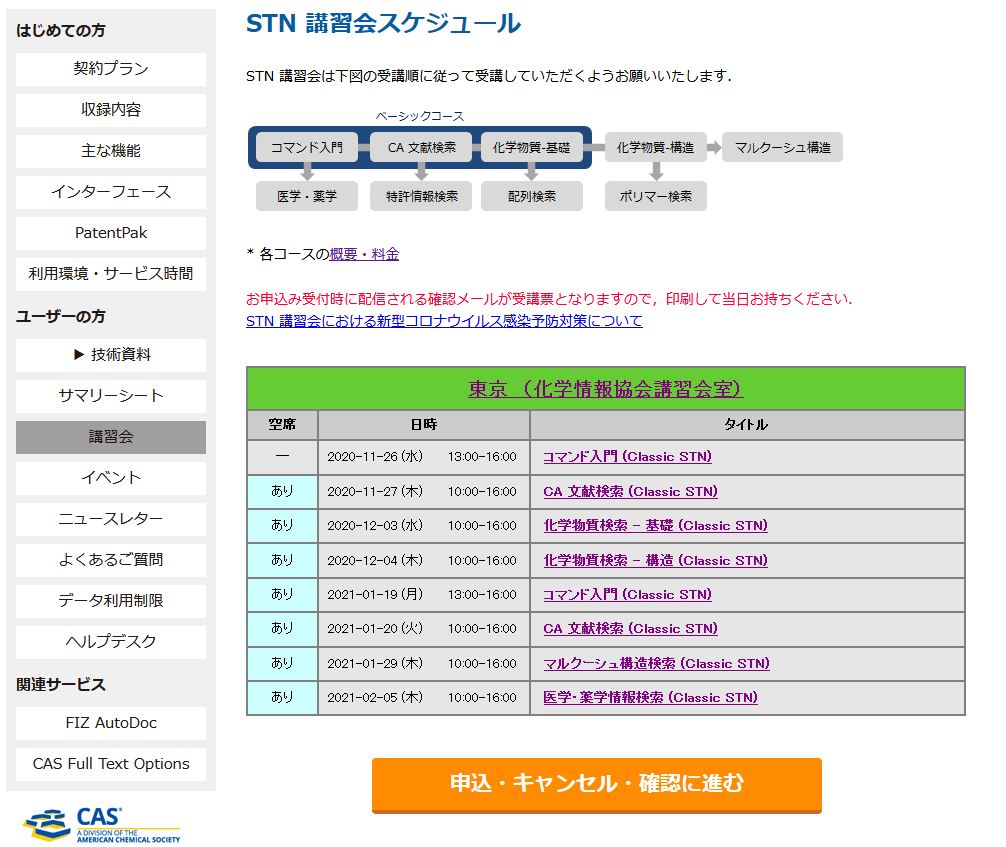
Task: Go to 主な機能 page
Action: pyautogui.click(x=111, y=151)
